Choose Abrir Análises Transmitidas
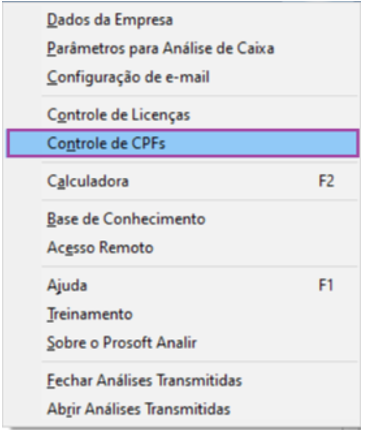The height and width of the screenshot is (430, 365). 183,409
